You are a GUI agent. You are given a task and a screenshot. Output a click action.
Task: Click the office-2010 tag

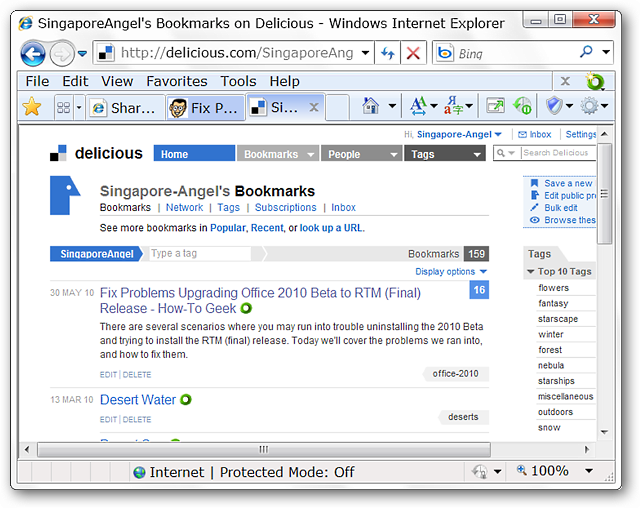coord(456,374)
